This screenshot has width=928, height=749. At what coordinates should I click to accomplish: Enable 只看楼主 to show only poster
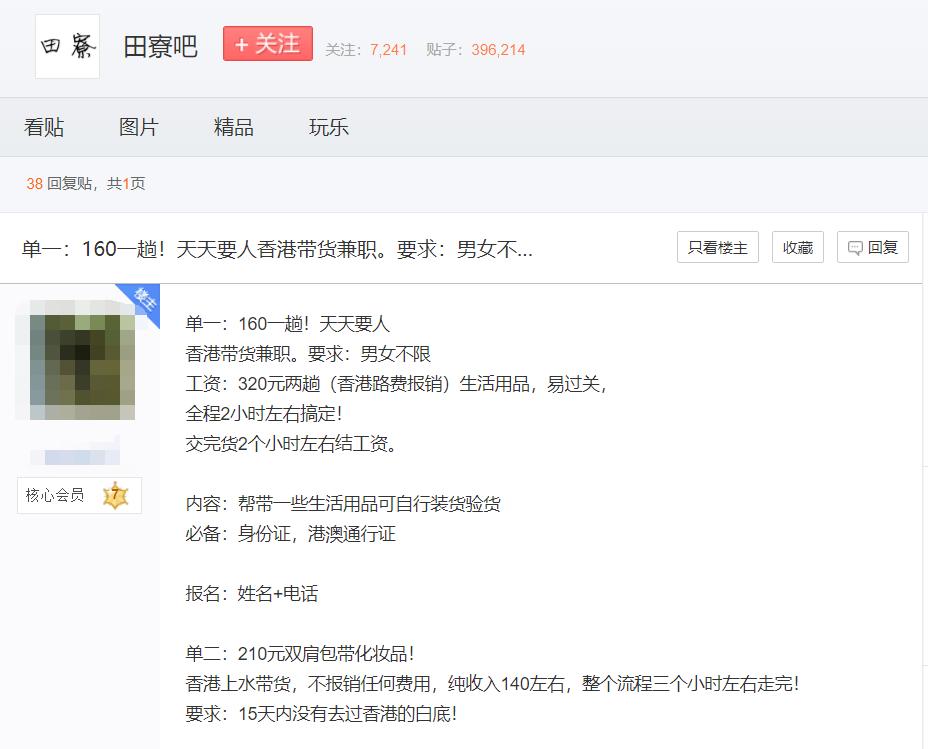(718, 247)
